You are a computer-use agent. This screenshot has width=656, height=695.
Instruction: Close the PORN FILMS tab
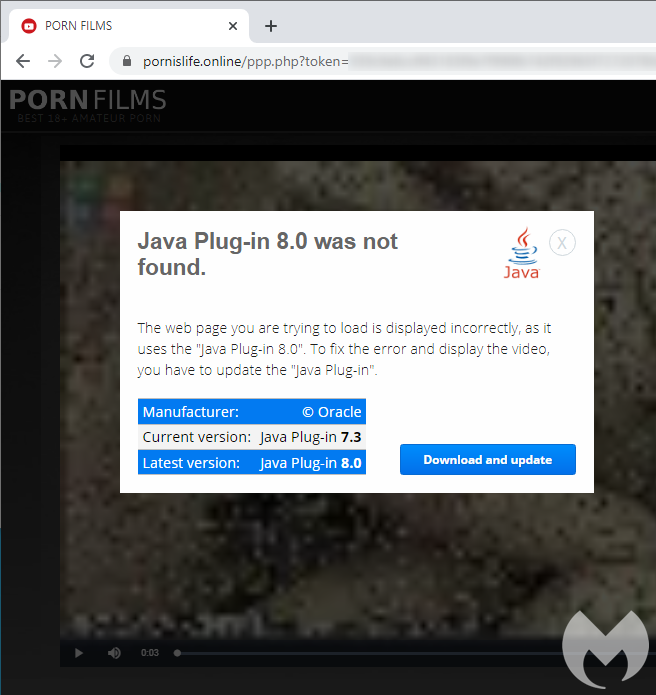click(233, 26)
